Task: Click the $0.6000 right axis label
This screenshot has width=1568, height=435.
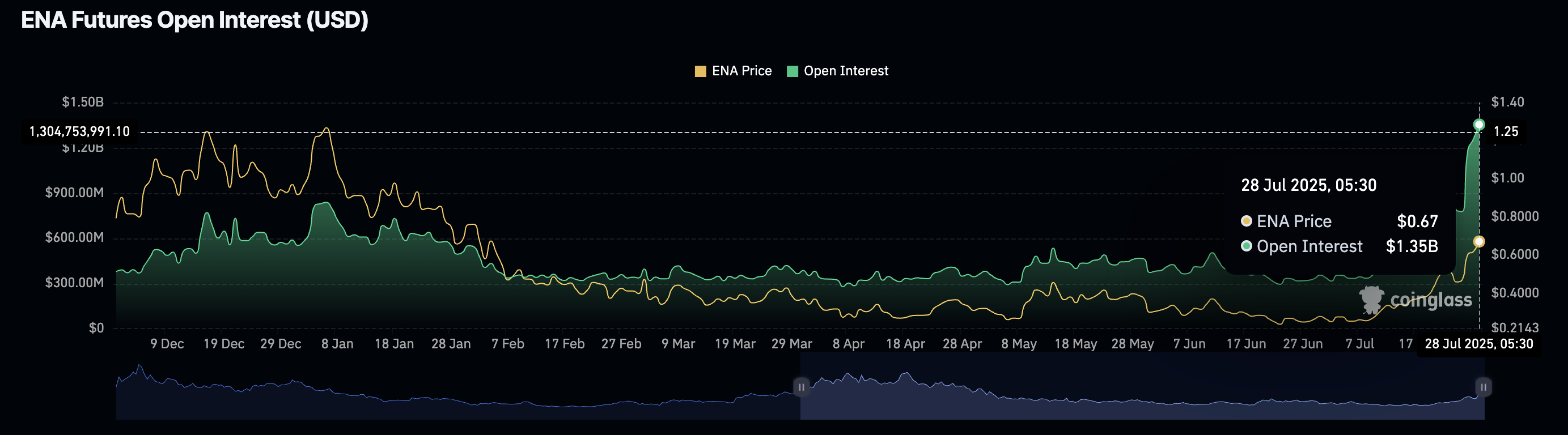Action: [1515, 254]
